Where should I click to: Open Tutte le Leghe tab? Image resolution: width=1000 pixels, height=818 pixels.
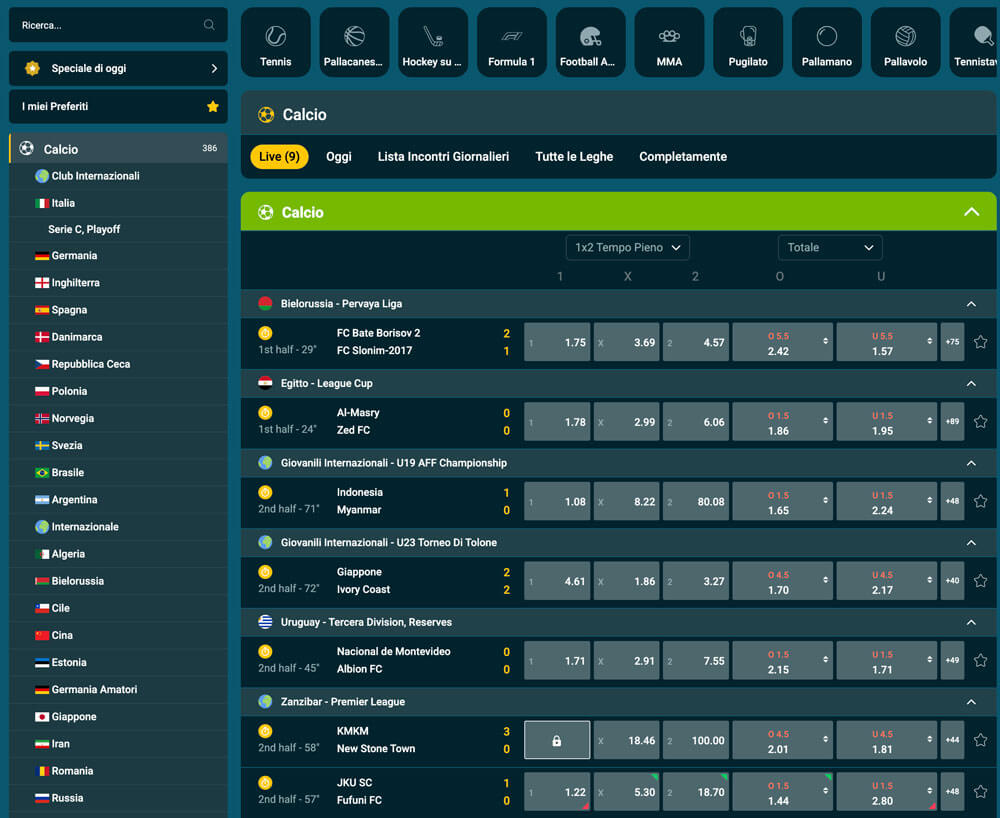click(574, 157)
